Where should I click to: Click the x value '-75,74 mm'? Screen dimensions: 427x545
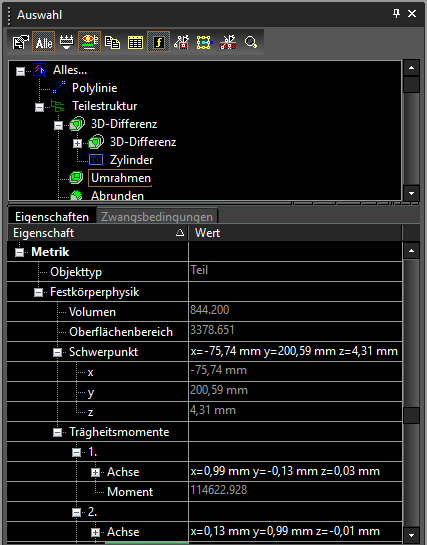click(x=219, y=370)
